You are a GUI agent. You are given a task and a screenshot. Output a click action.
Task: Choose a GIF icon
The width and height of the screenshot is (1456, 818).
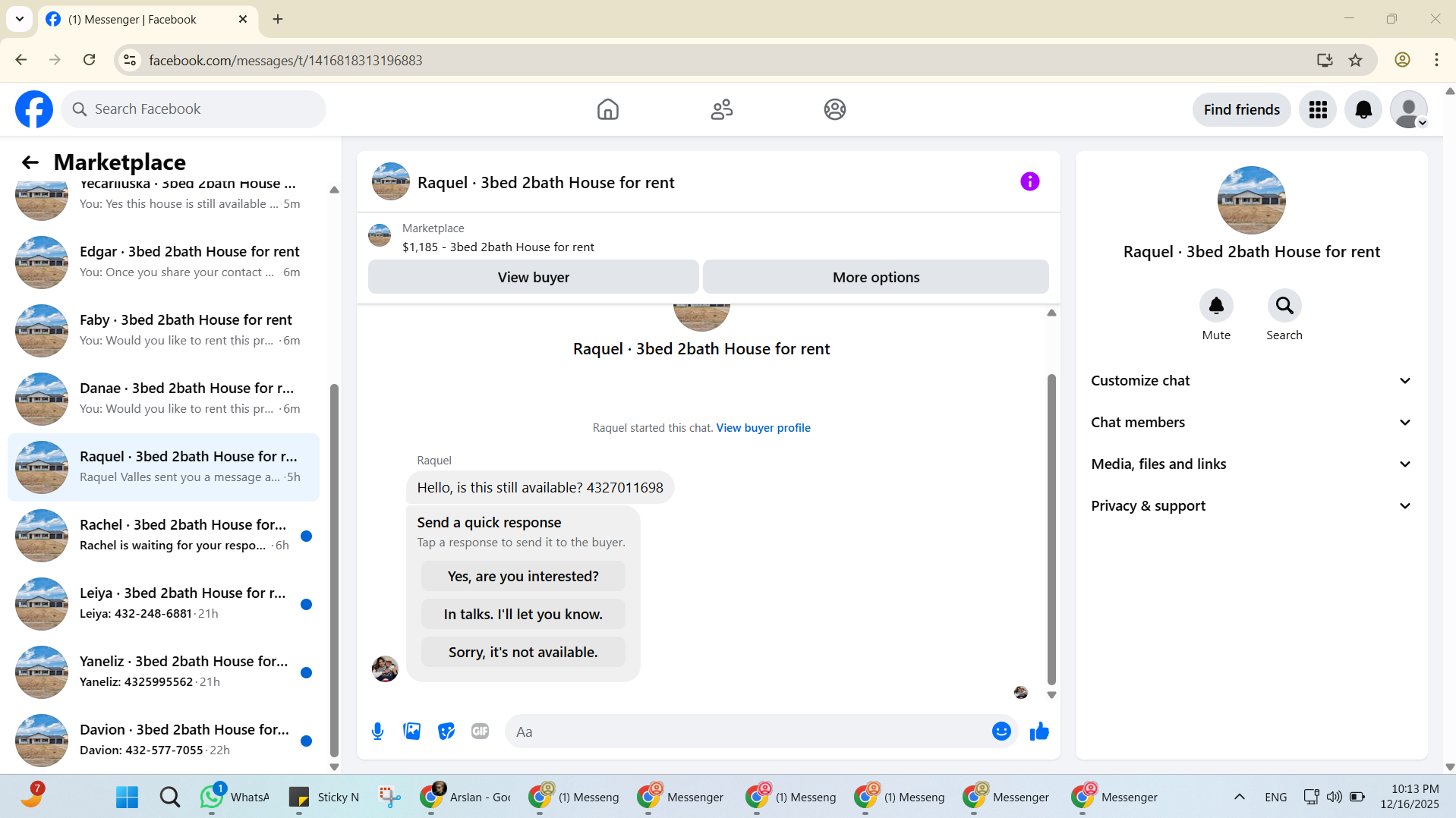(x=480, y=731)
